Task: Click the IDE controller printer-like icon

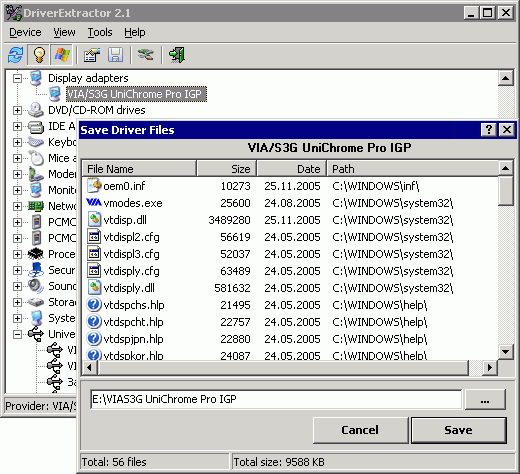Action: (x=36, y=127)
